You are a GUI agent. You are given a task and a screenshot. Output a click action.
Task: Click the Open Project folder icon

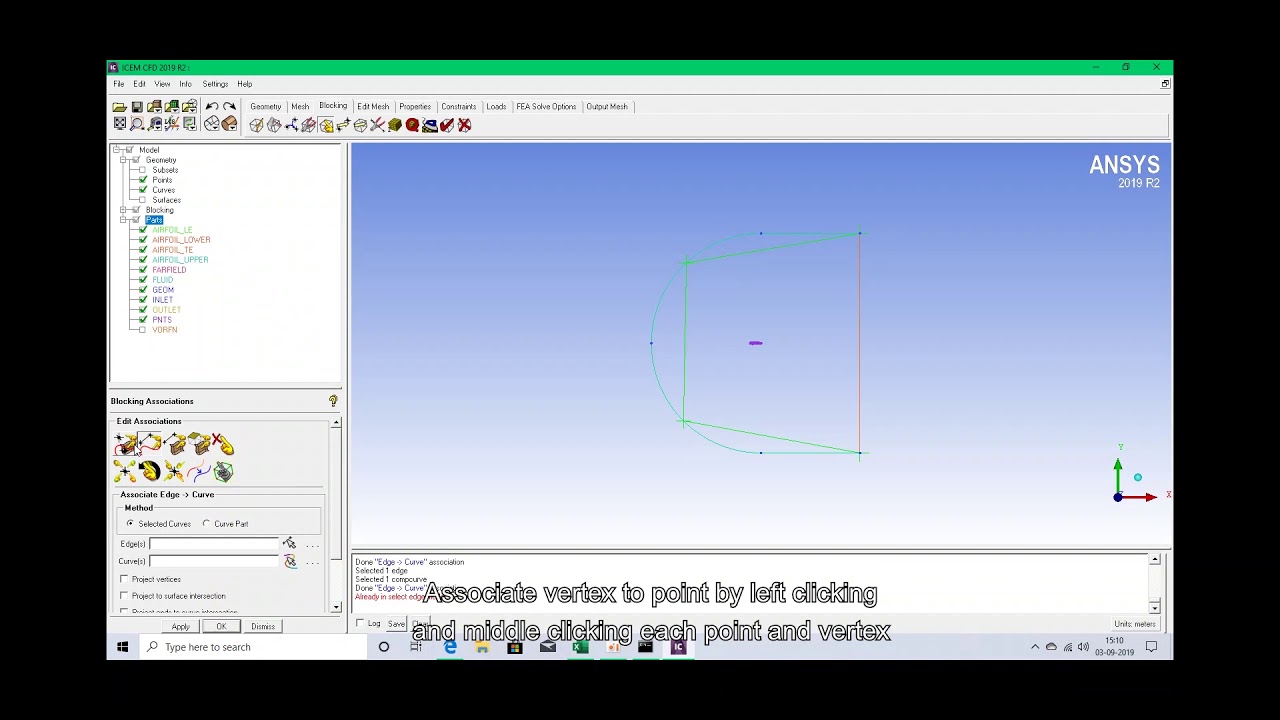point(119,106)
